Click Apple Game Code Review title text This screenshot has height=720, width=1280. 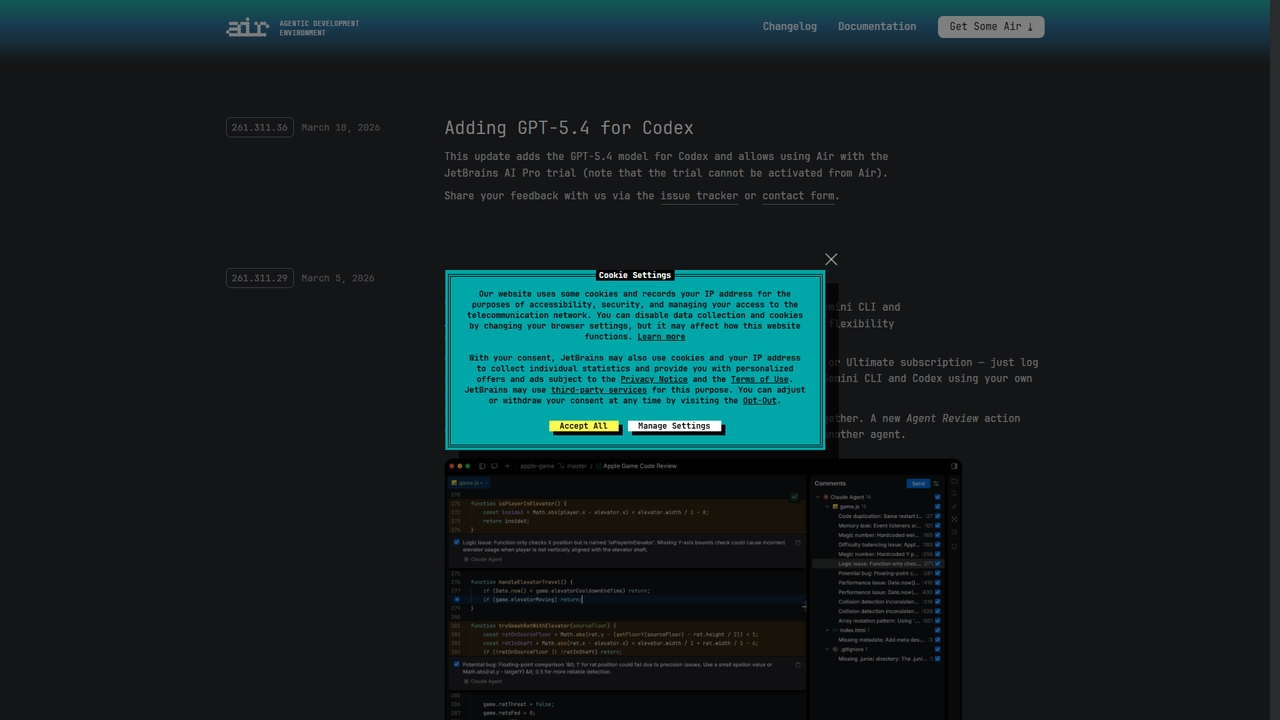tap(640, 466)
